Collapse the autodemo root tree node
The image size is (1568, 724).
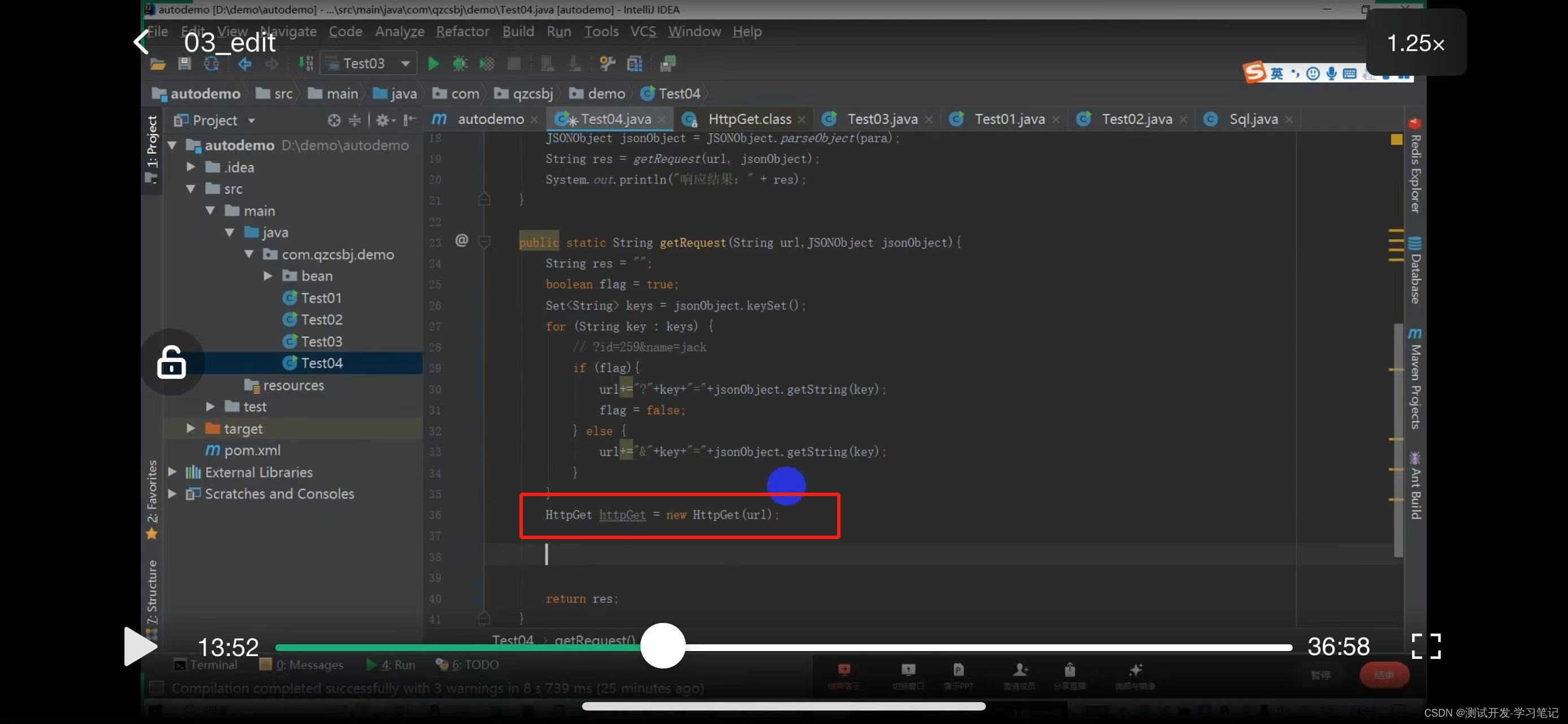[172, 145]
